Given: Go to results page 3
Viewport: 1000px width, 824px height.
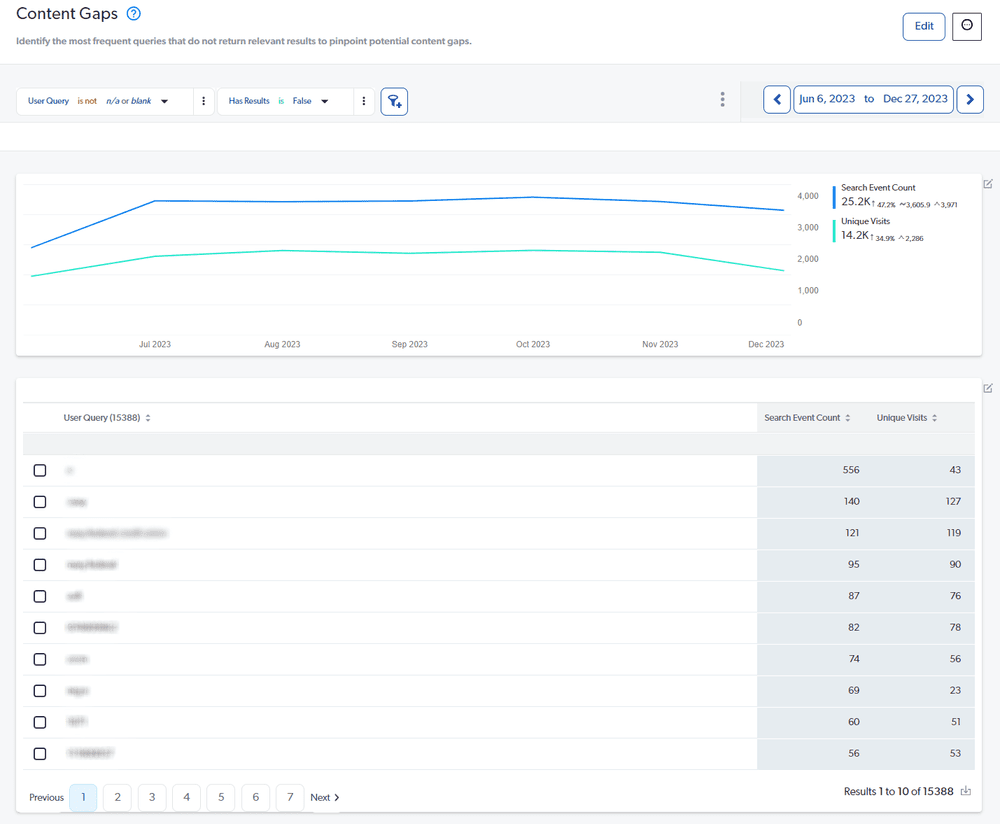Looking at the screenshot, I should click(152, 797).
